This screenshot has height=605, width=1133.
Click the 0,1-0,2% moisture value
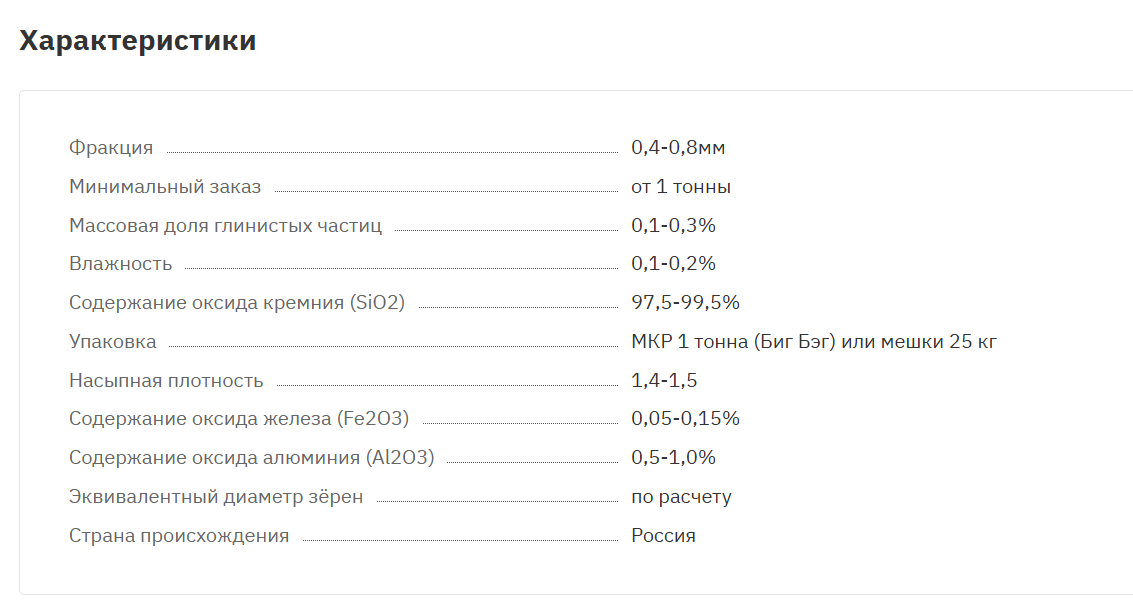pyautogui.click(x=673, y=264)
